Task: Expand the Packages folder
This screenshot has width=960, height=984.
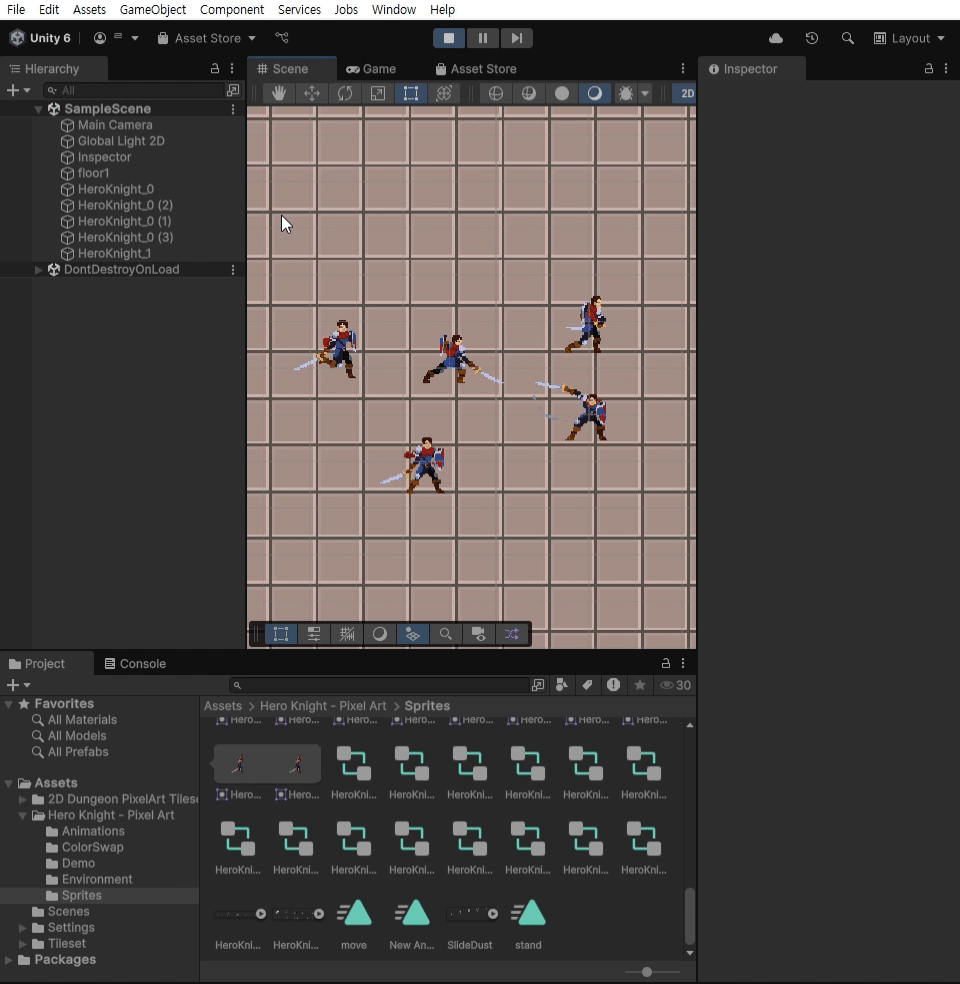Action: tap(9, 960)
